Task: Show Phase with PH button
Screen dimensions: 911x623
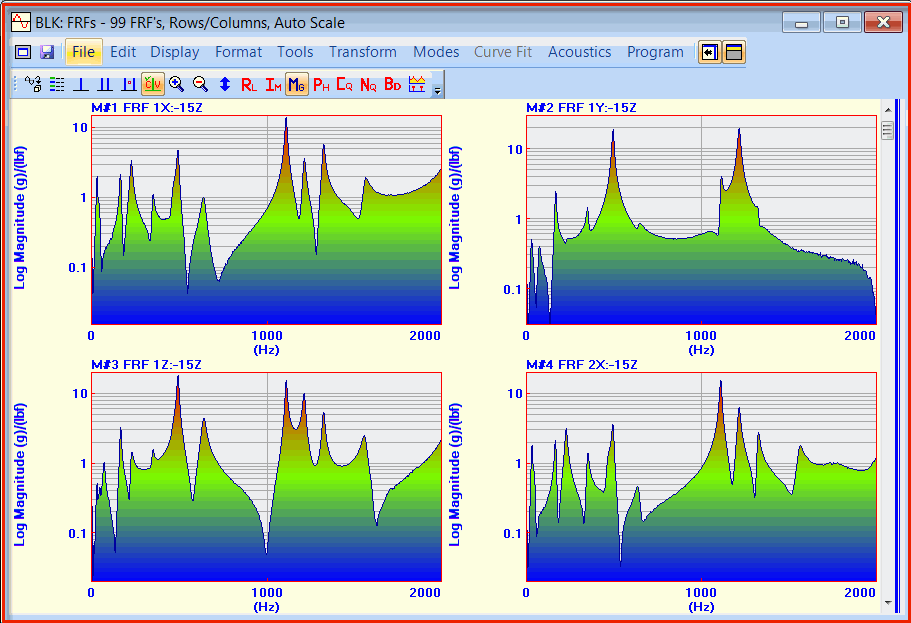Action: [x=321, y=85]
